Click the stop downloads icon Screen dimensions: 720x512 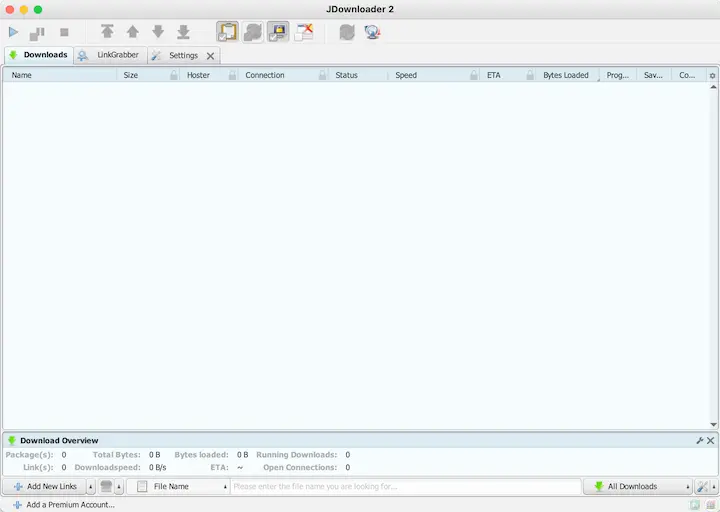click(x=64, y=32)
